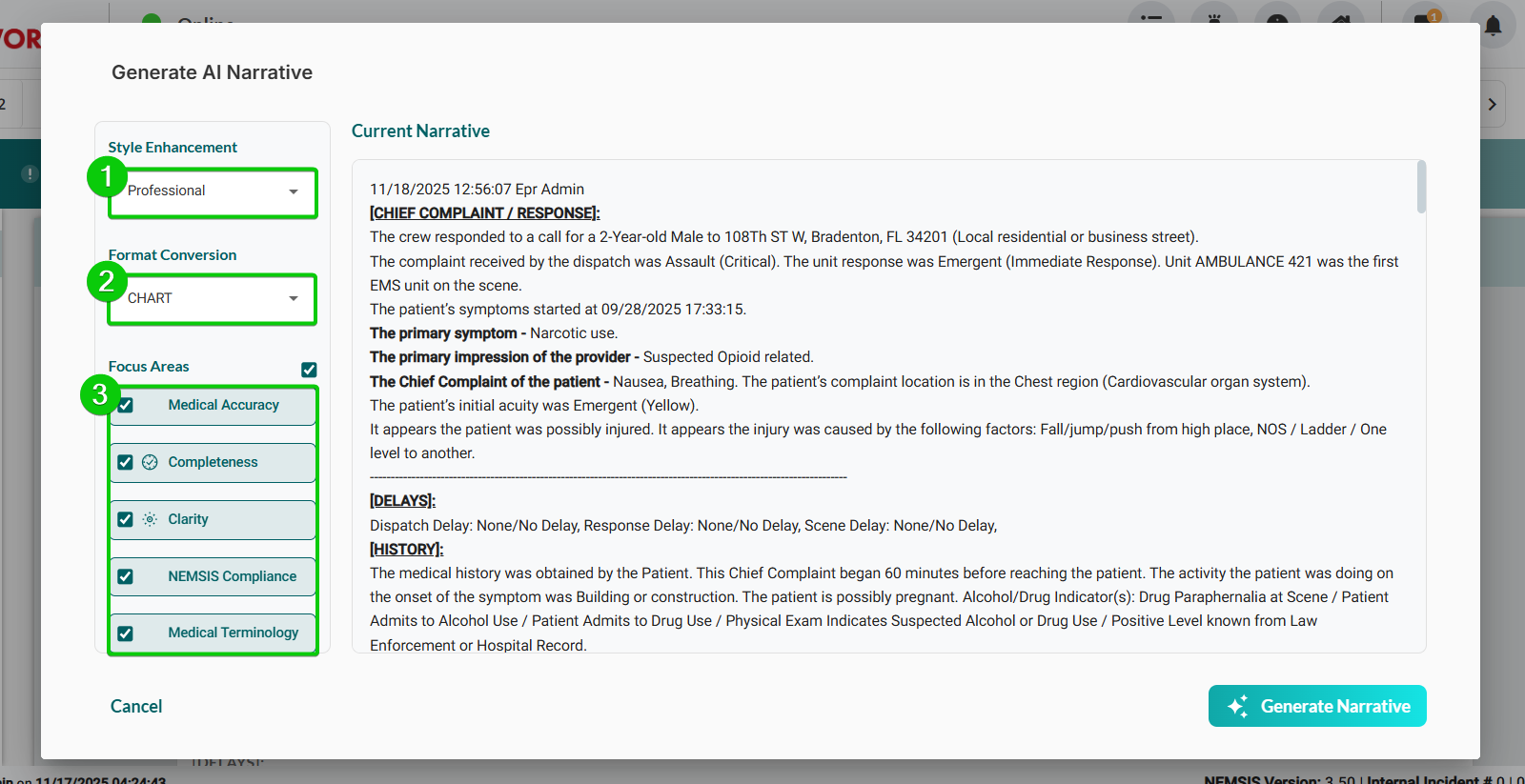Click the exclamation alert icon at left edge
This screenshot has height=784, width=1525.
point(30,173)
